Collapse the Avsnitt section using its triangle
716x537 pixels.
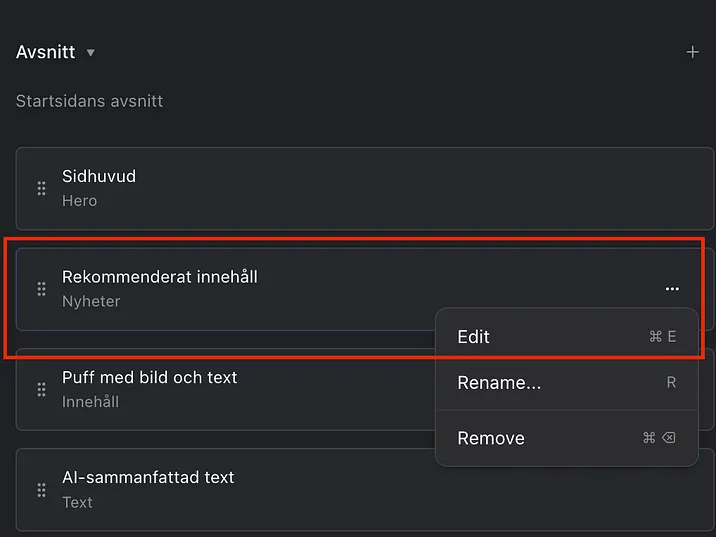point(90,53)
